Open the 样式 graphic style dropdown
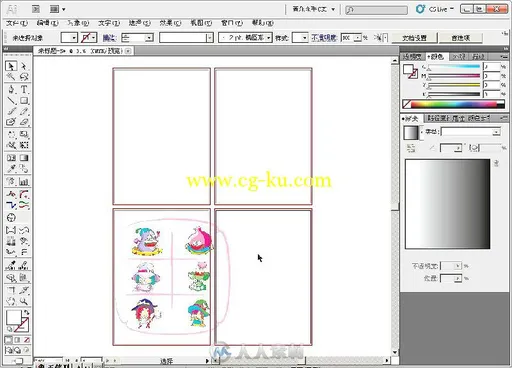 [x=304, y=38]
